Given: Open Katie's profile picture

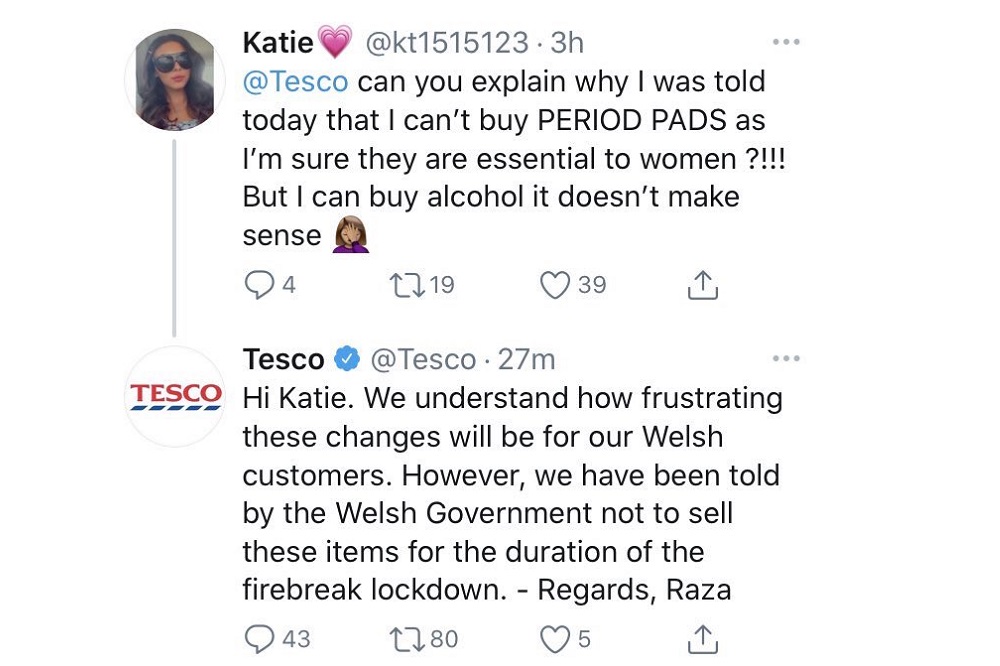Looking at the screenshot, I should pyautogui.click(x=175, y=80).
